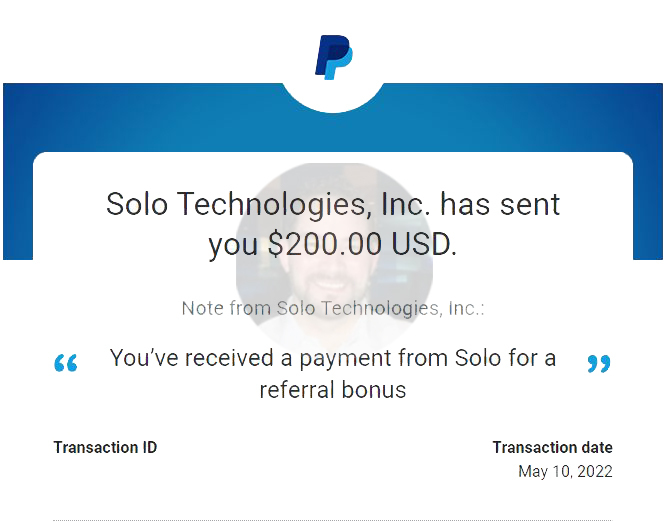This screenshot has height=522, width=669.
Task: Click the "Transaction ID" label
Action: (x=105, y=447)
